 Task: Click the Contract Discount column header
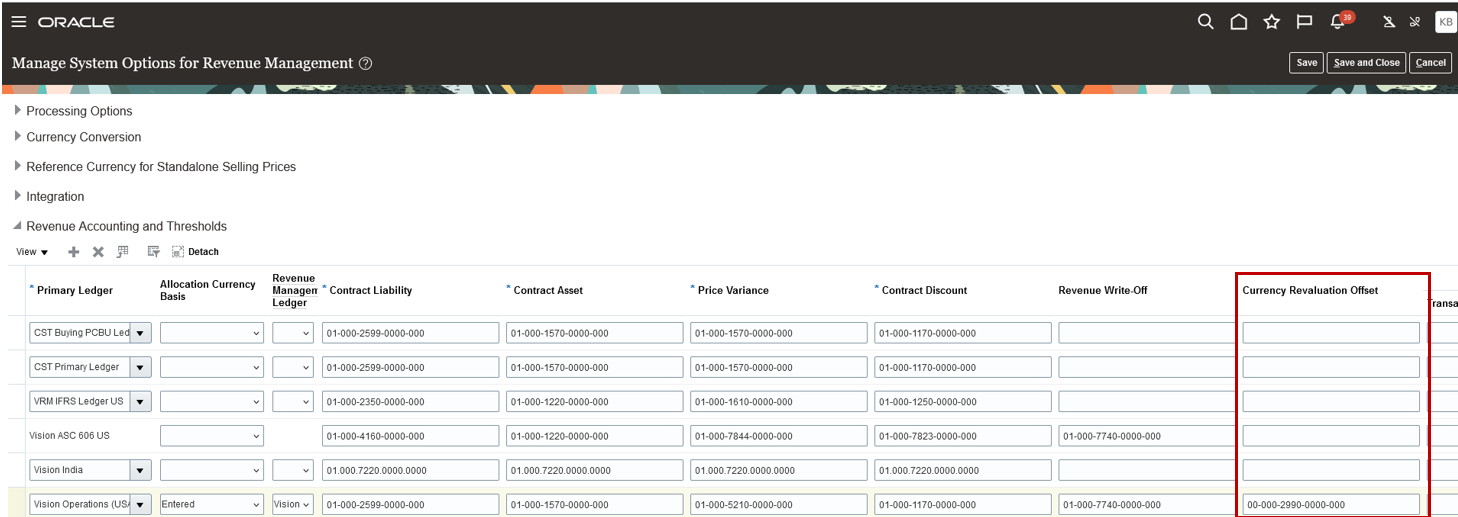924,290
